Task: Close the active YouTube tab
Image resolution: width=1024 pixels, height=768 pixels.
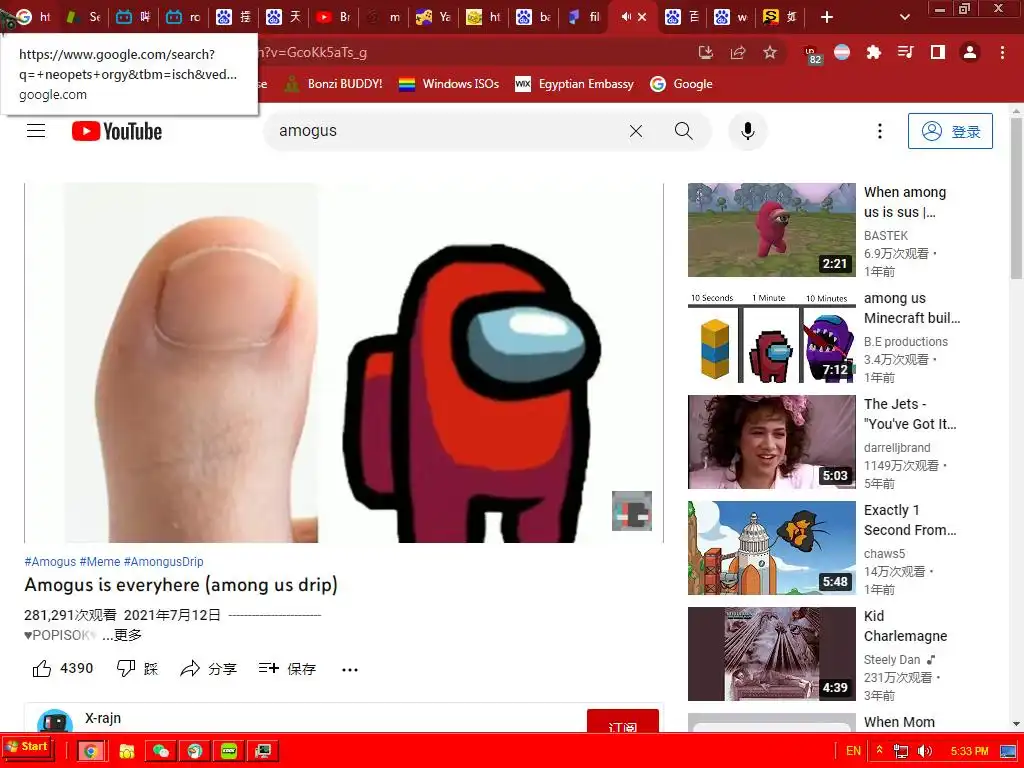Action: tap(643, 17)
